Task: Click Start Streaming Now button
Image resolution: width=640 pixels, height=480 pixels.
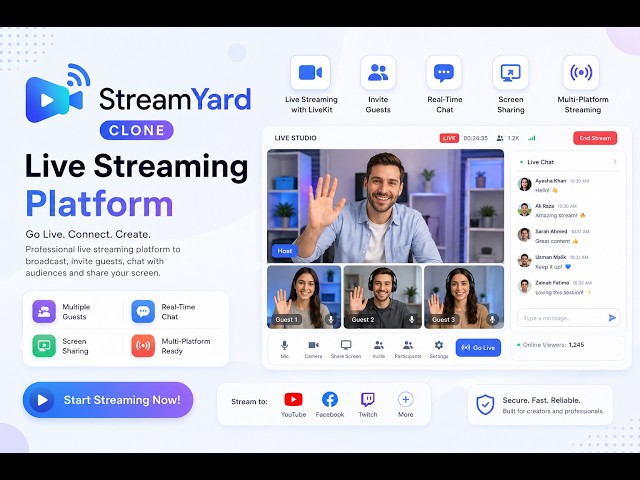Action: [108, 400]
